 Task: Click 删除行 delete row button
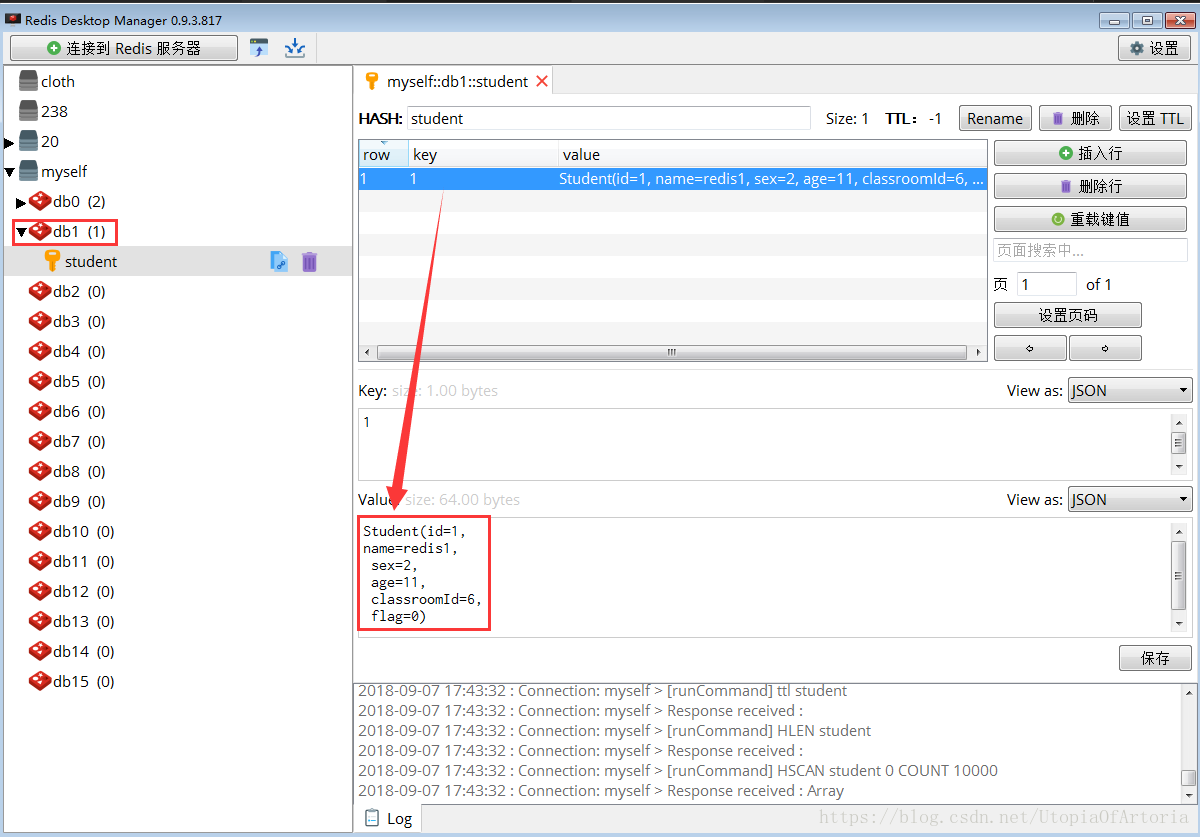coord(1090,186)
